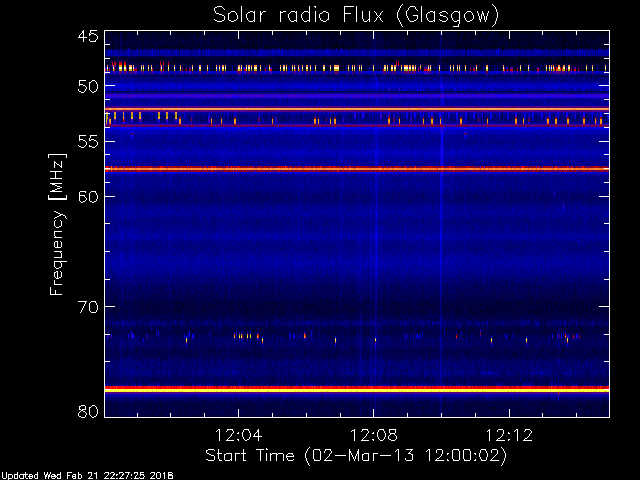
Task: Click the plot title 'Solar radio Flux (Glasgow)'
Action: [356, 16]
